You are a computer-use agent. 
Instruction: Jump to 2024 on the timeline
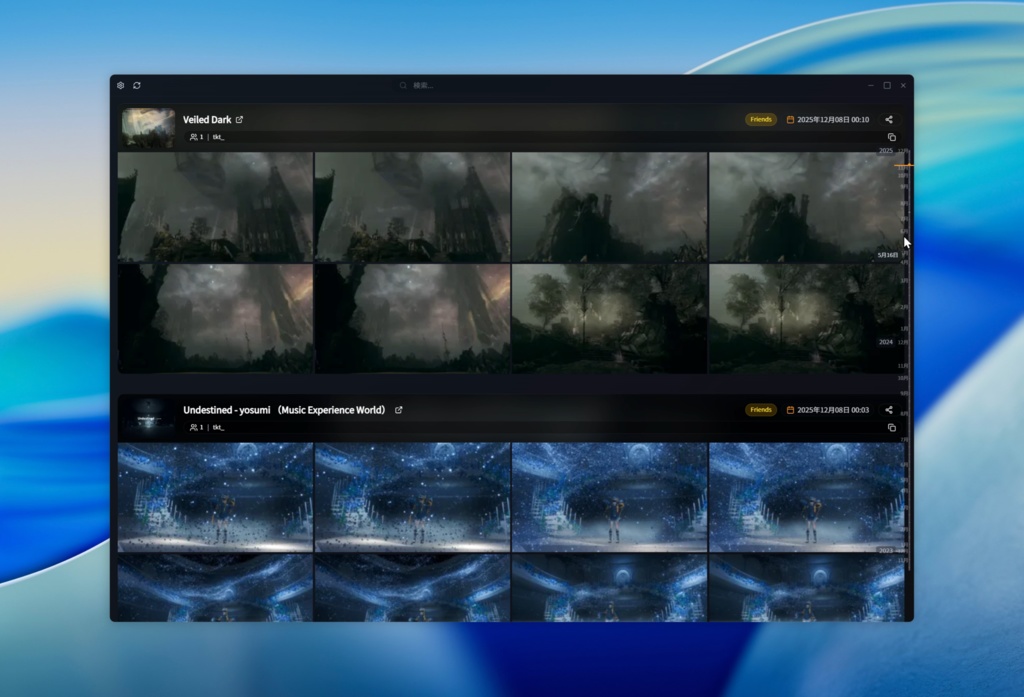(886, 342)
